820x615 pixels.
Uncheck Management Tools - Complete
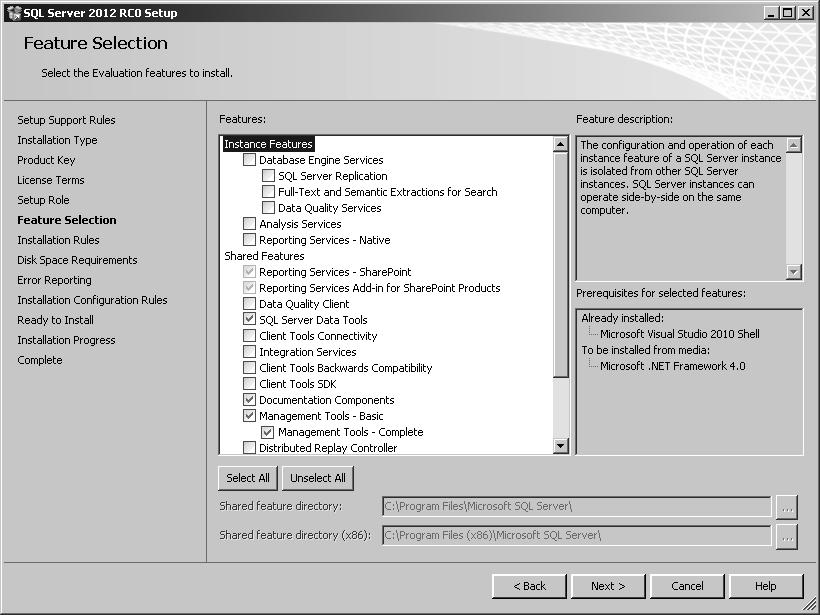[268, 432]
